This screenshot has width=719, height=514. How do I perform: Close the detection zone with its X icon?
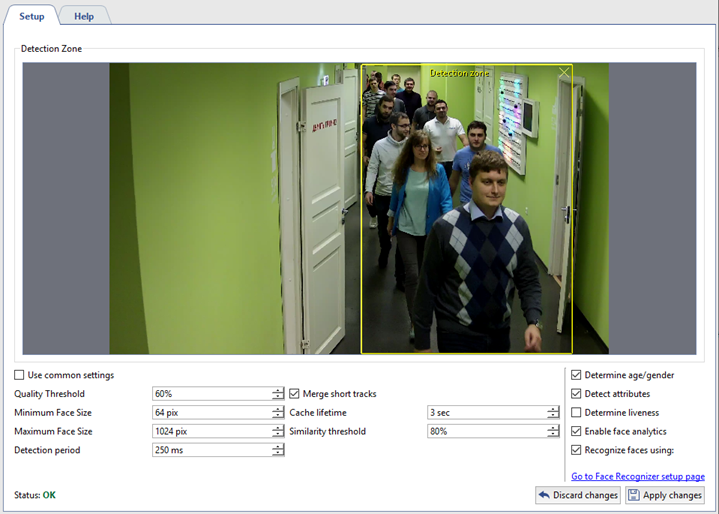pos(565,73)
